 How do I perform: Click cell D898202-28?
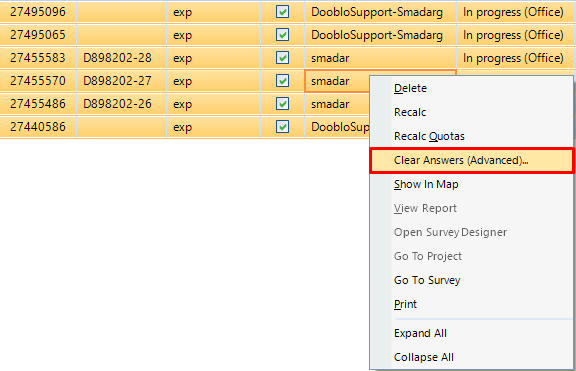pyautogui.click(x=122, y=58)
